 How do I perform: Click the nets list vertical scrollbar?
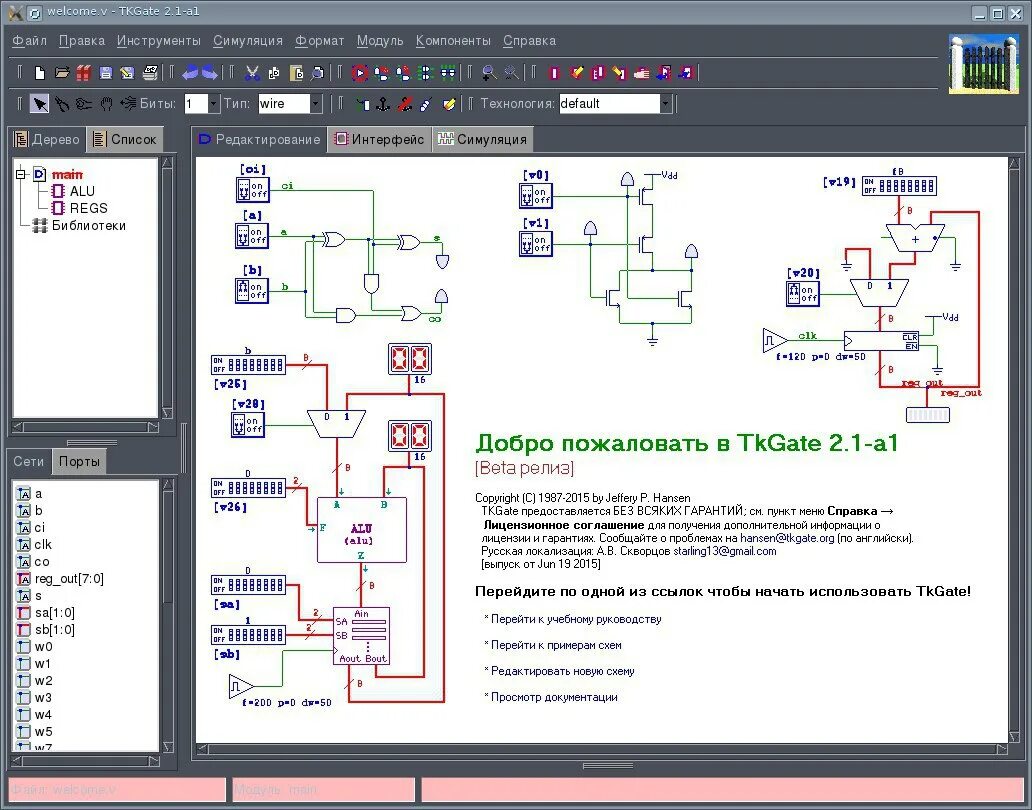coord(167,615)
